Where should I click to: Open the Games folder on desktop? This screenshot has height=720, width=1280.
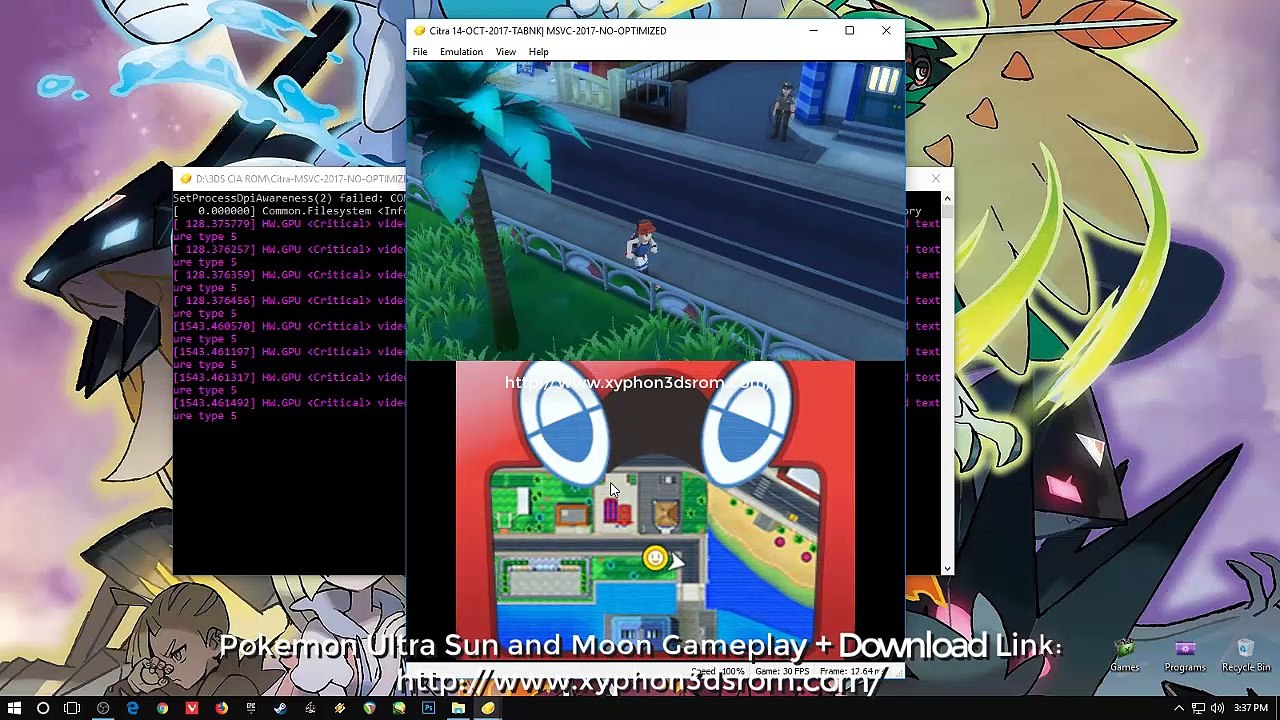click(x=1125, y=656)
